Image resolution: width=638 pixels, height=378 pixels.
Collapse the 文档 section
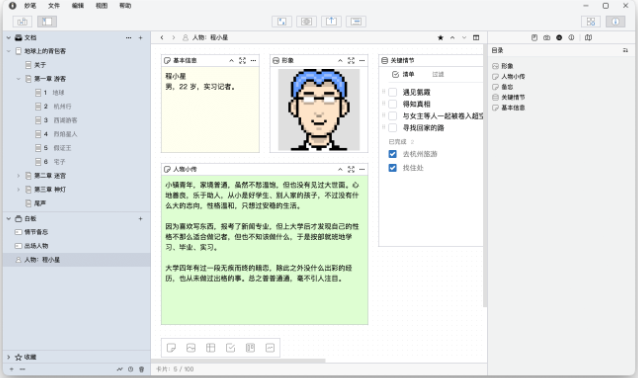click(9, 37)
